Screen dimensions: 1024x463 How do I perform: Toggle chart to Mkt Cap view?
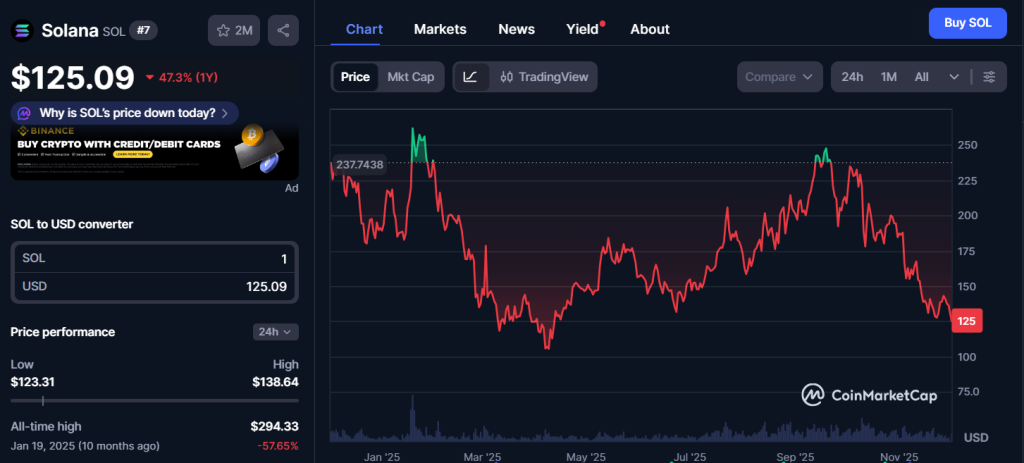410,76
